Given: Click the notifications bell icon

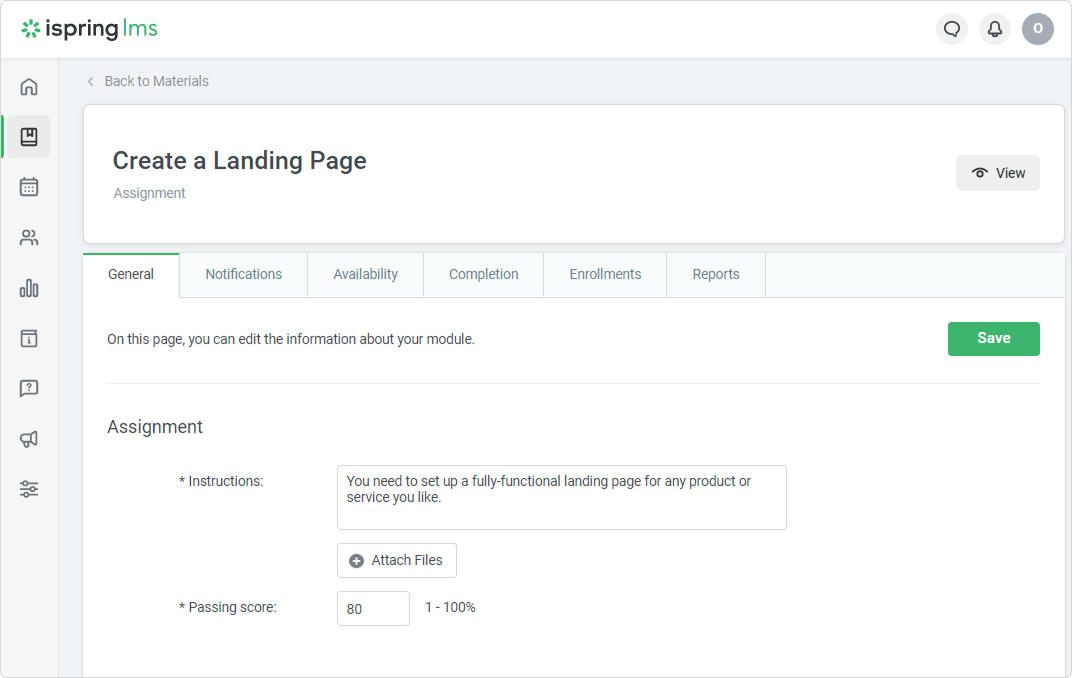Looking at the screenshot, I should pos(995,29).
